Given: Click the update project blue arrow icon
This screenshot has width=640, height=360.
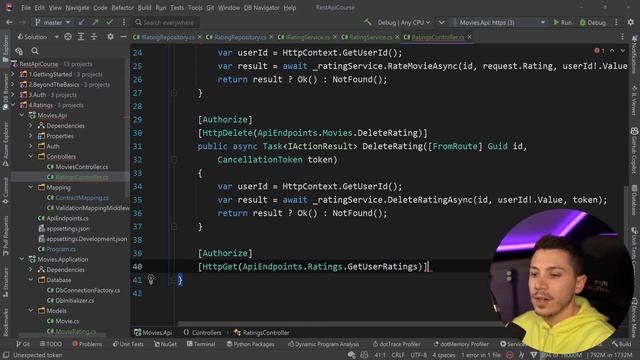Looking at the screenshot, I should click(82, 22).
